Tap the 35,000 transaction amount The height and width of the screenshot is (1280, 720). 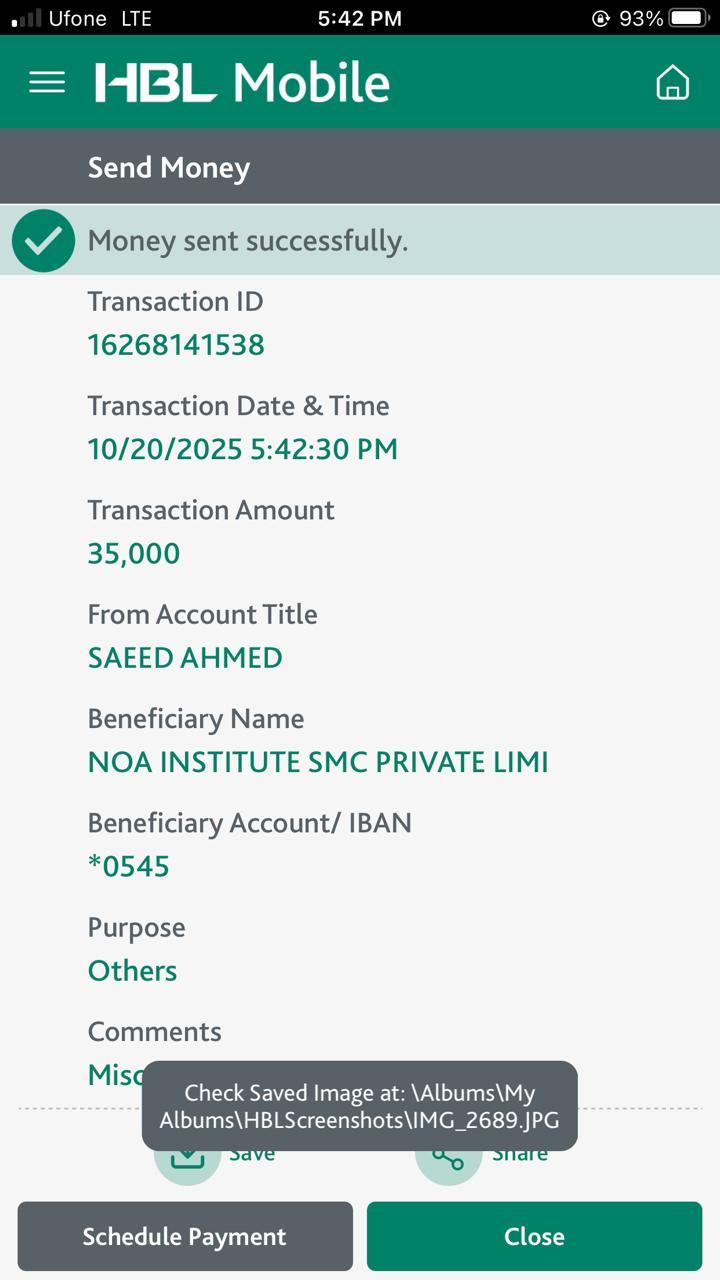(134, 553)
